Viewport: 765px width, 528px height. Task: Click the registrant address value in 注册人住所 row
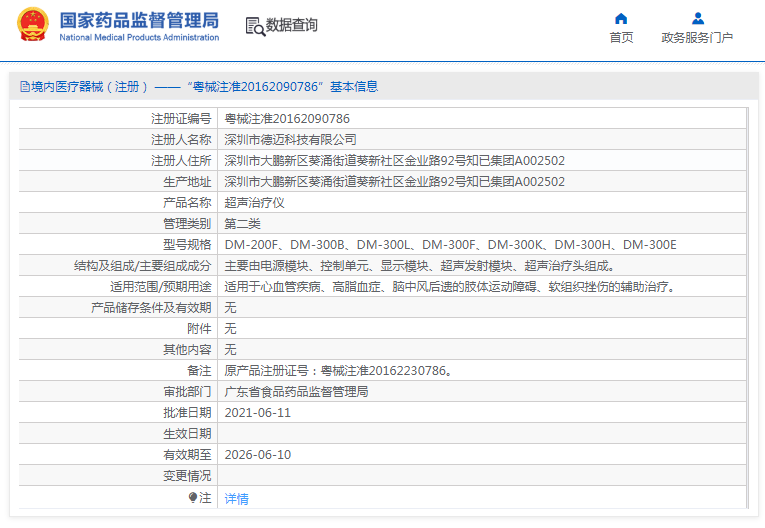pyautogui.click(x=394, y=161)
